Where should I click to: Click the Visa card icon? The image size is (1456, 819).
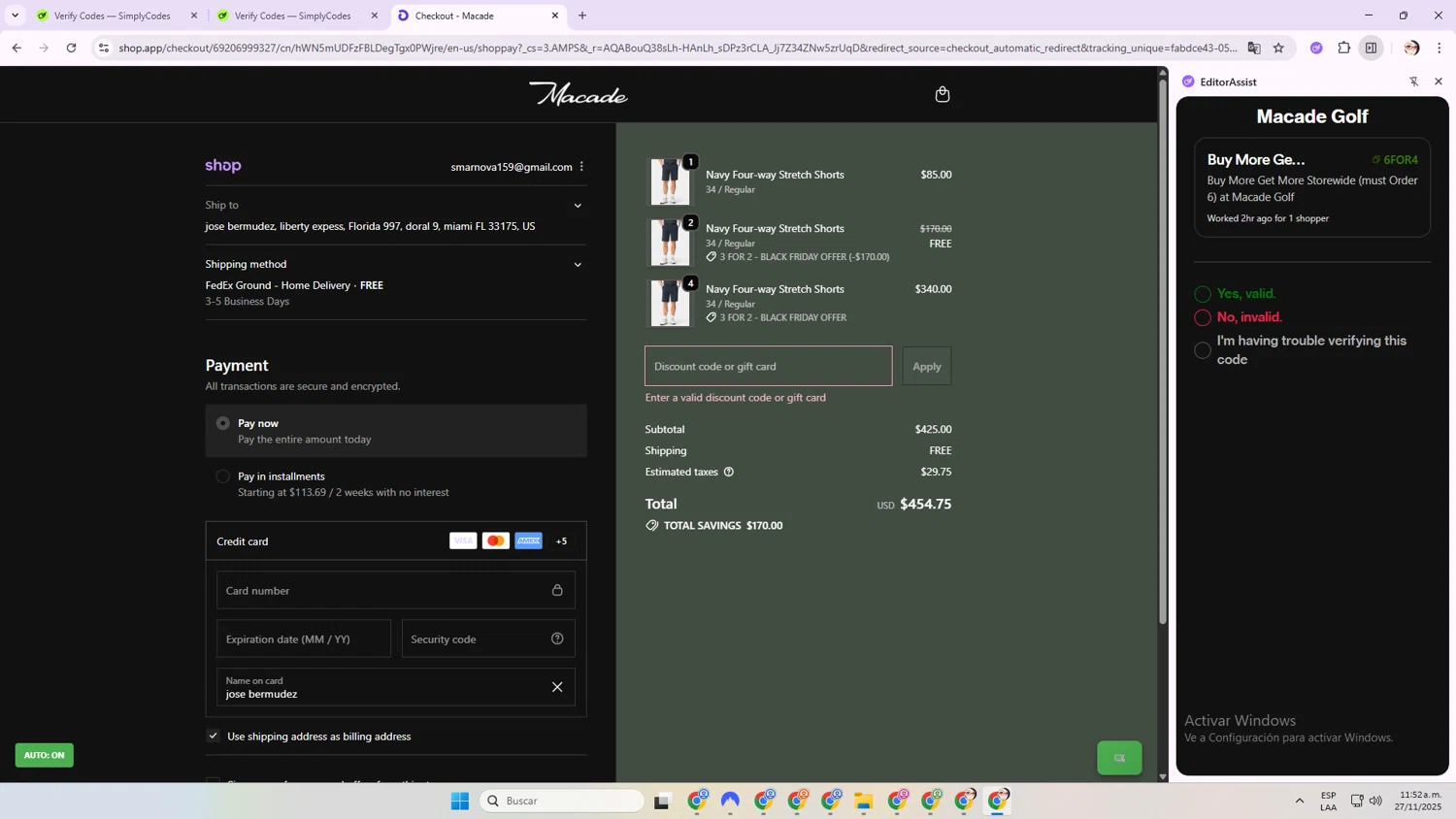pos(463,541)
